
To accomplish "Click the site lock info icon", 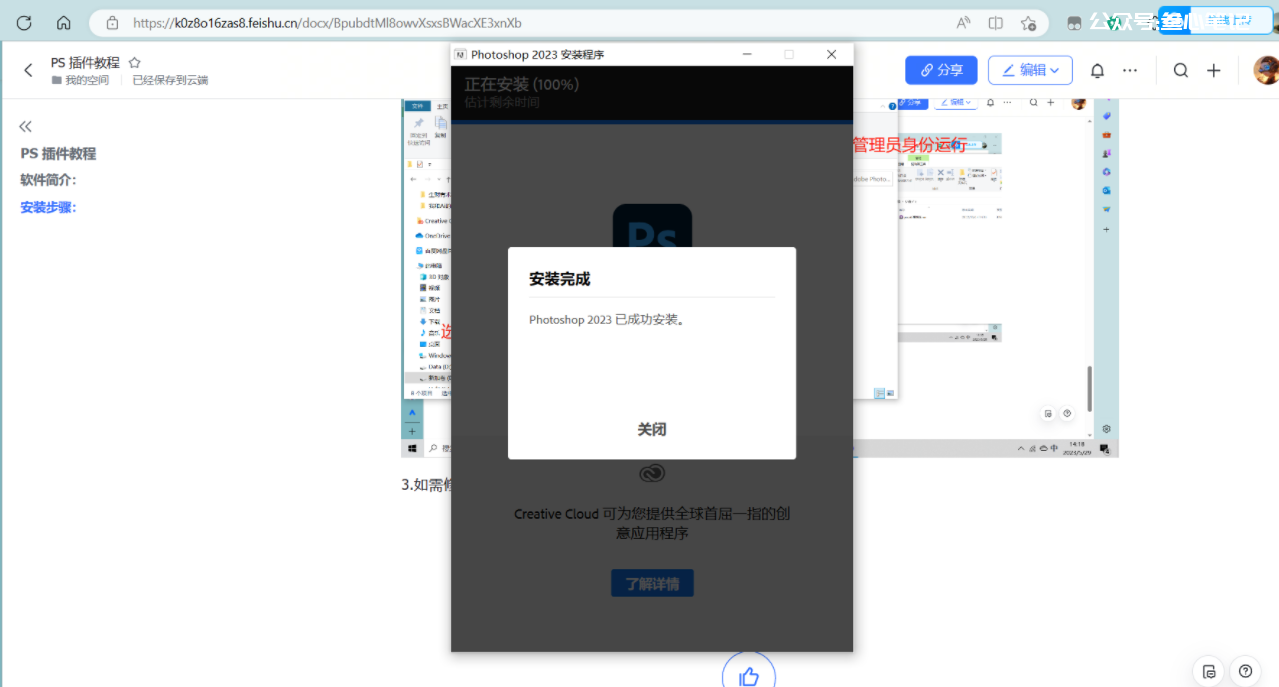I will [112, 22].
